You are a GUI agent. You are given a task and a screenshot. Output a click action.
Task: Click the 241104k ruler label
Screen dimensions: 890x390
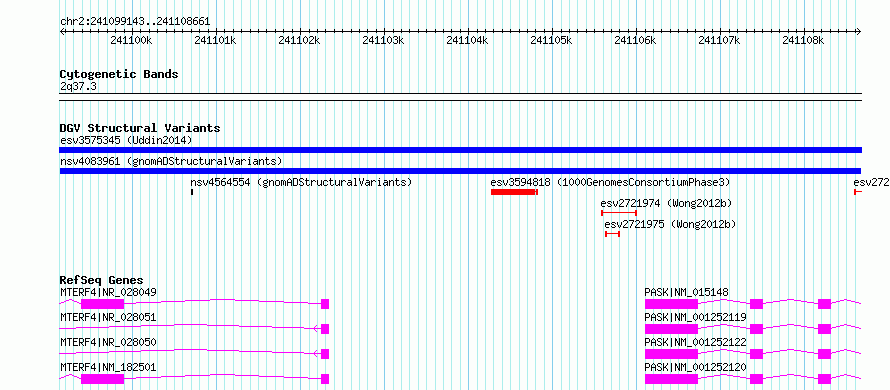467,40
